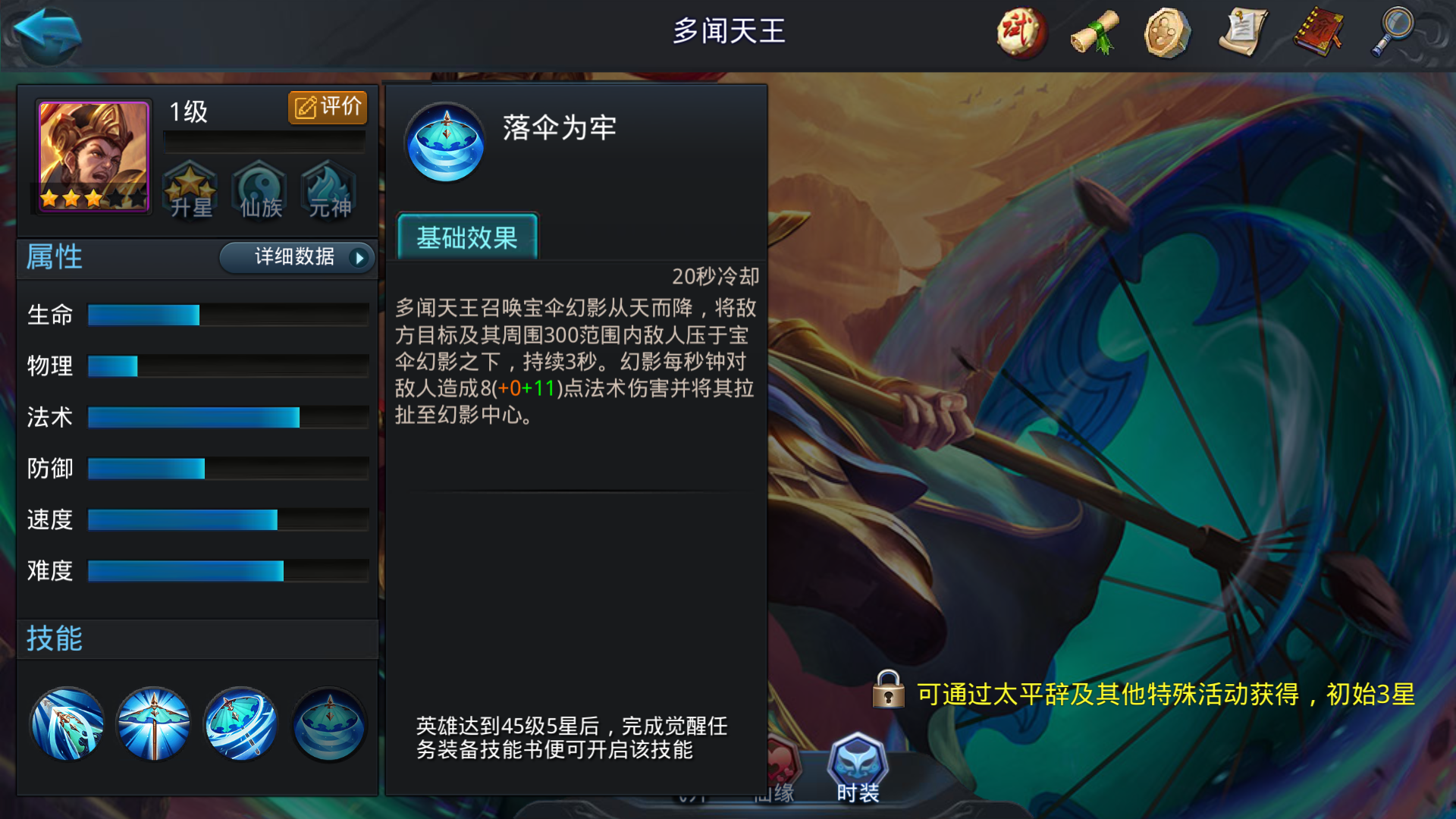The height and width of the screenshot is (819, 1456).
Task: Open the red 试 trial seal icon
Action: coord(1021,33)
